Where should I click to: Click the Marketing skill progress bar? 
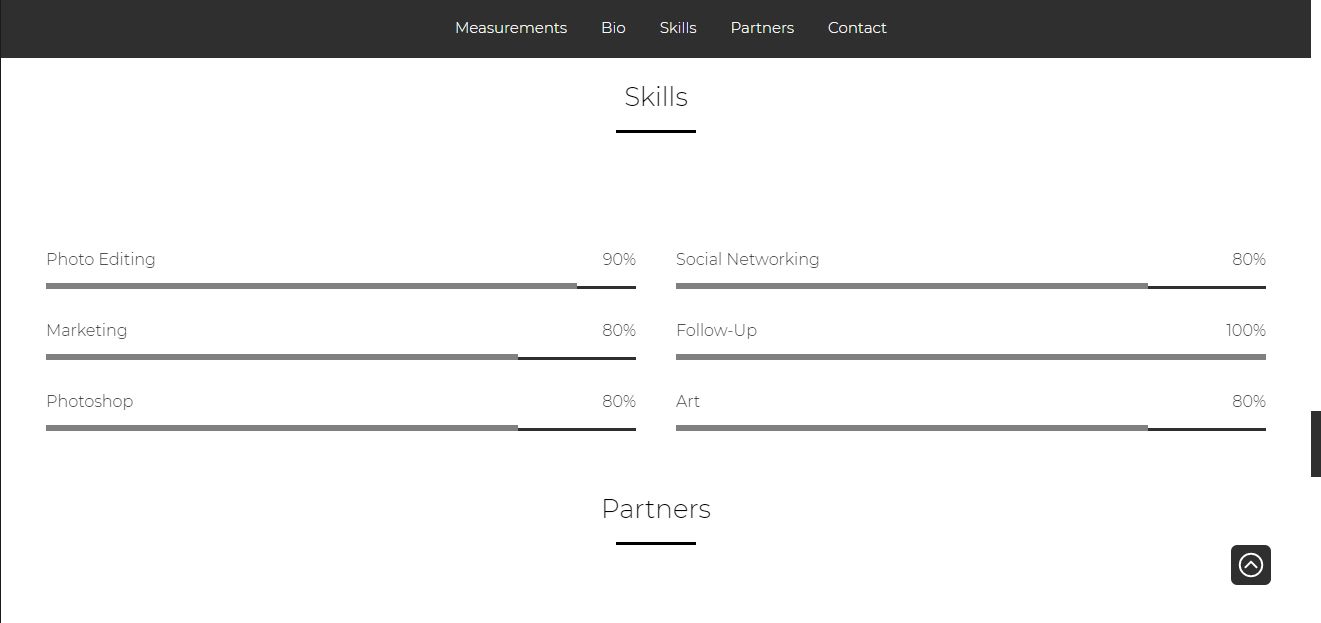click(x=341, y=357)
